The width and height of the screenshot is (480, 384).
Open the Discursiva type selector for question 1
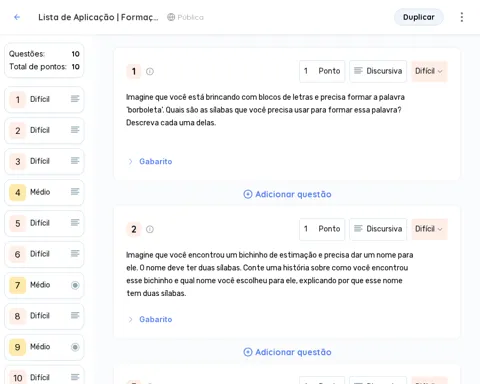[378, 71]
